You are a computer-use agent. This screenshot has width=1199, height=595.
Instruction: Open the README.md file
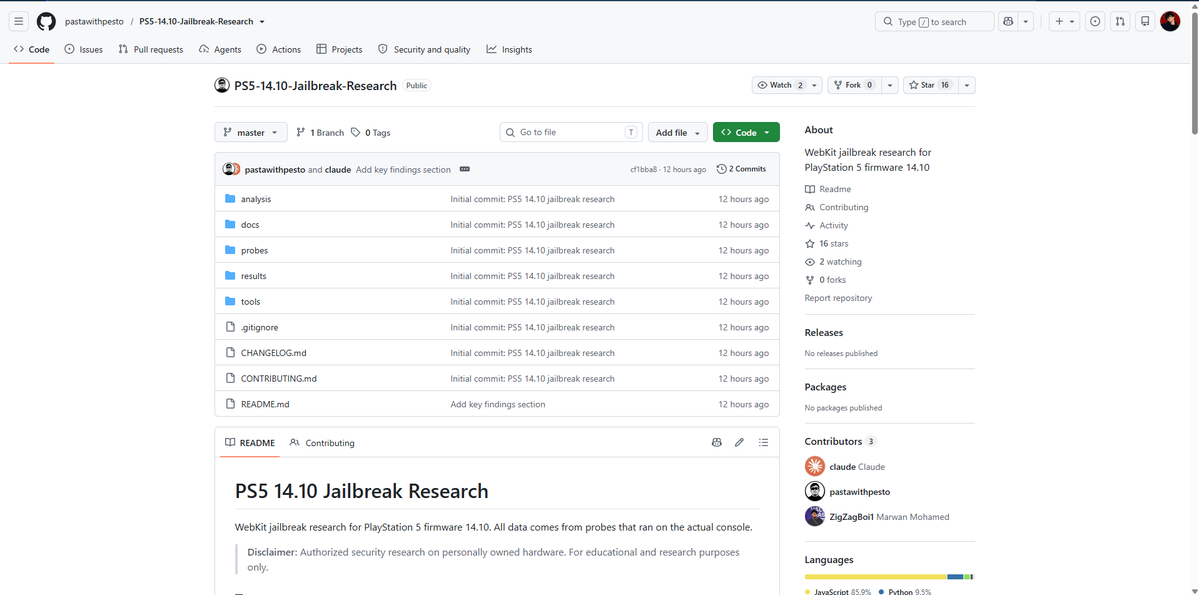(x=265, y=405)
